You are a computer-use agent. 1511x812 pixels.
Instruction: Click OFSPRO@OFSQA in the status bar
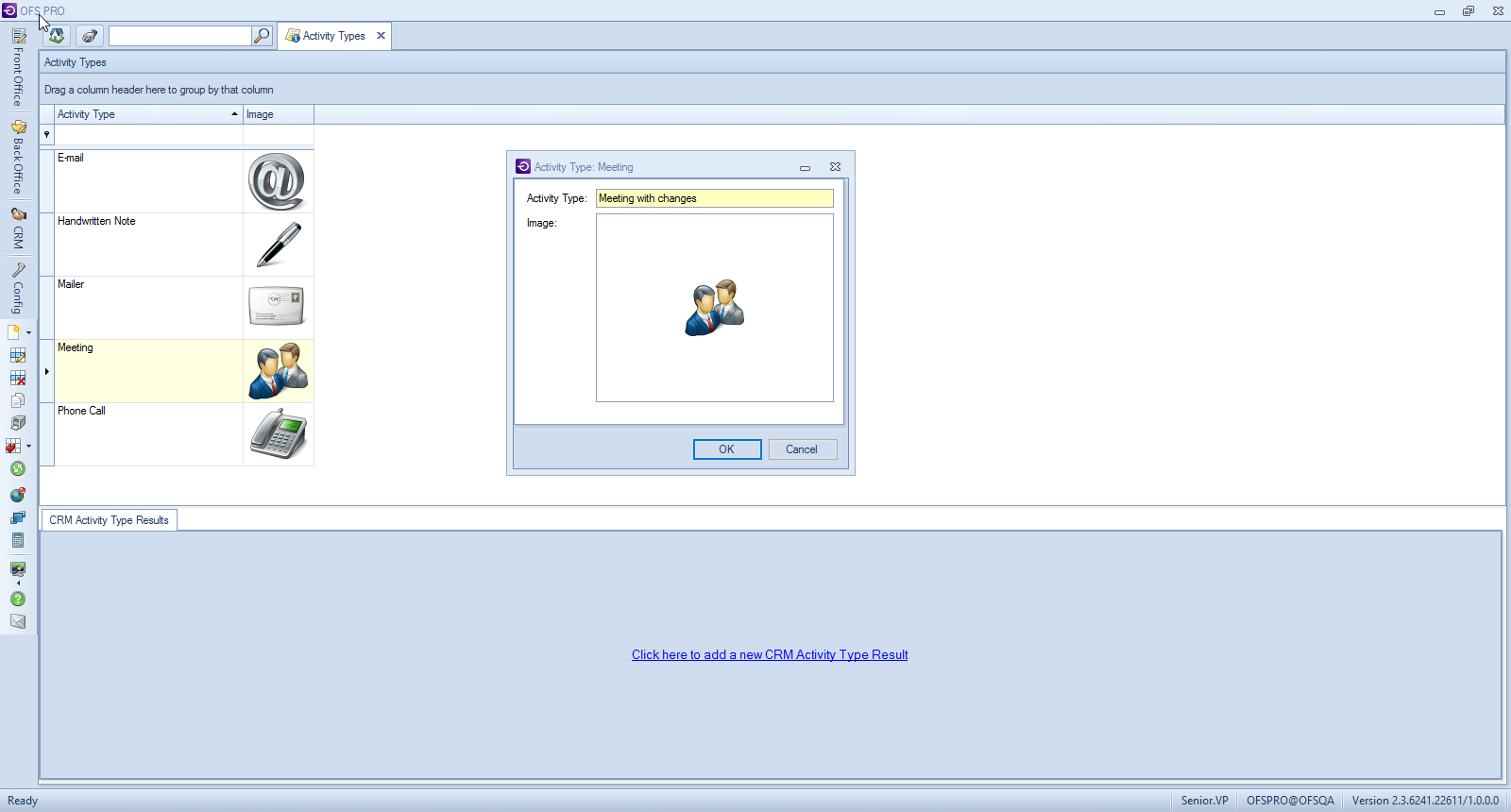[x=1290, y=801]
